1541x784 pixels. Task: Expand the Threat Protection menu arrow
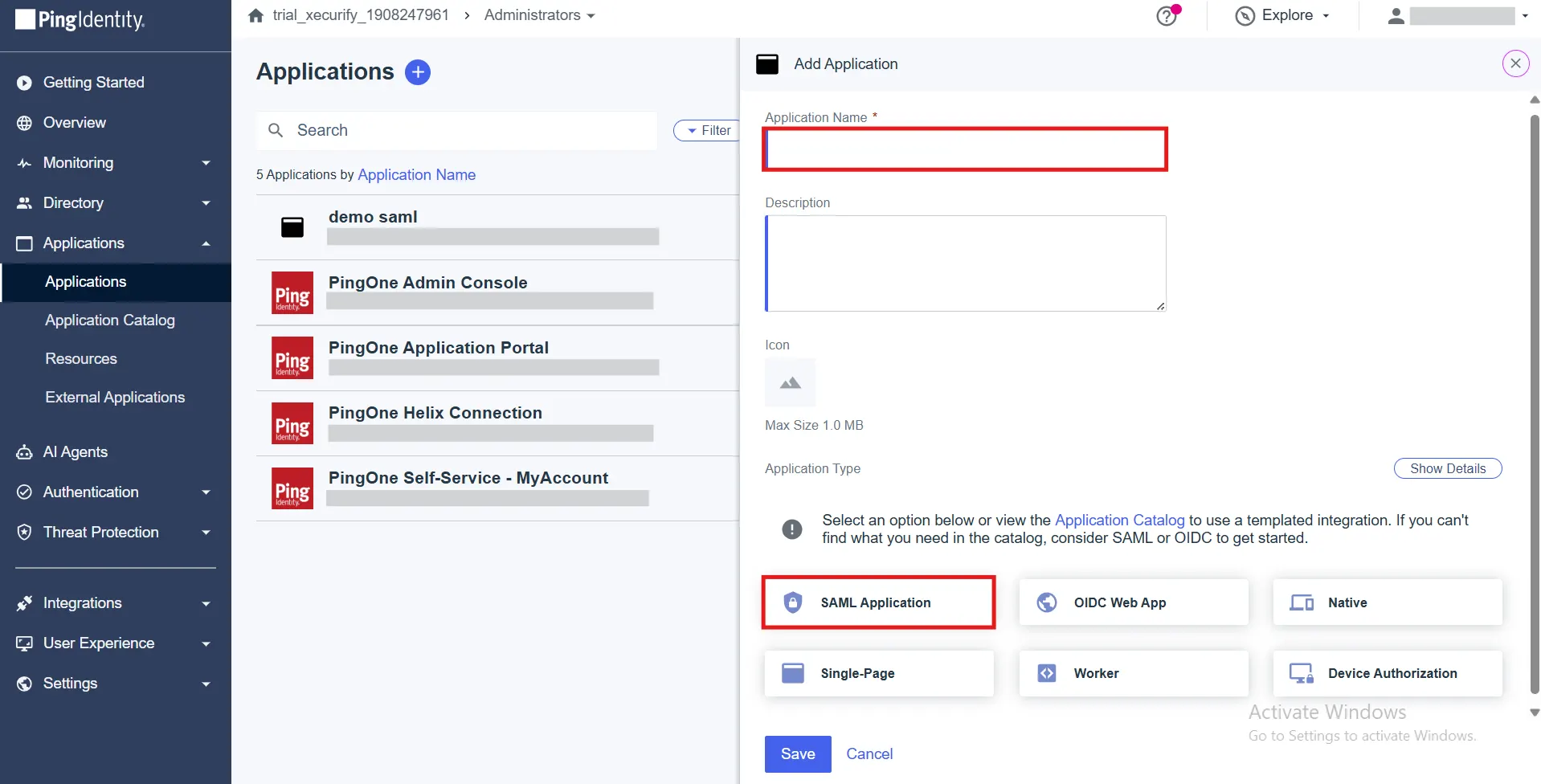tap(206, 533)
